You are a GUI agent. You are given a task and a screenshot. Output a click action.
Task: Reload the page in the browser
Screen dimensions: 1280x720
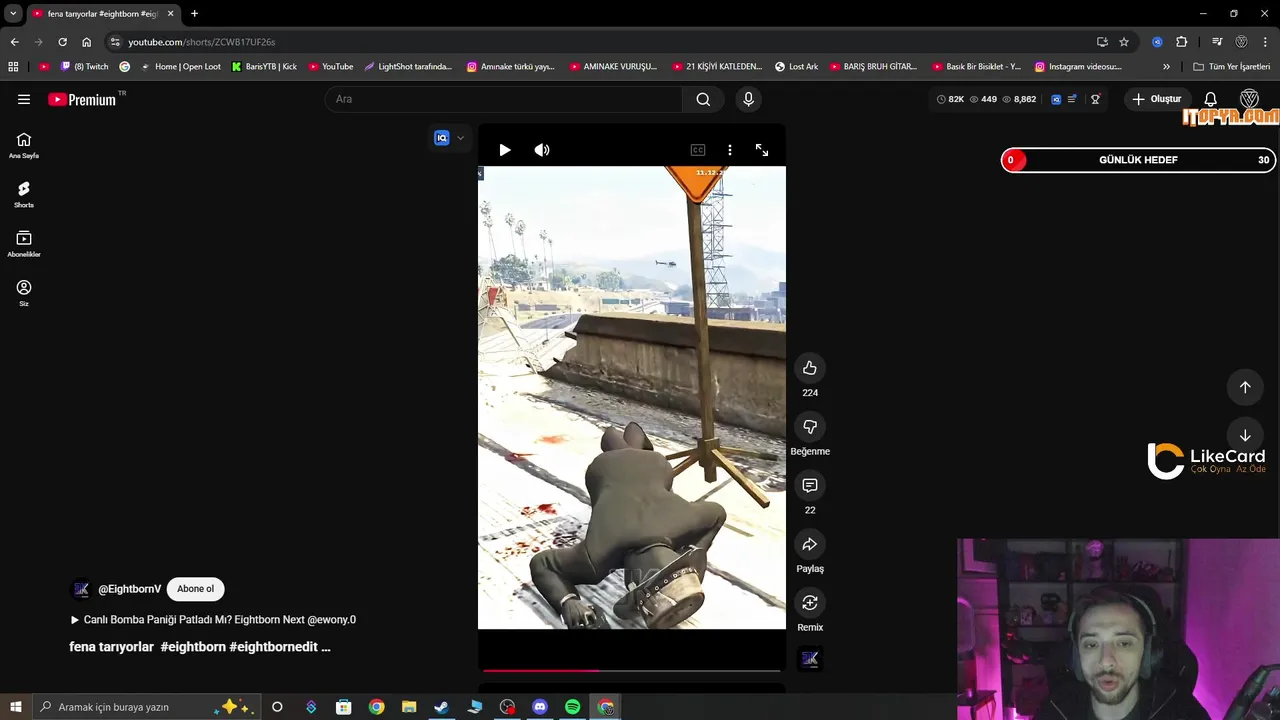[x=62, y=42]
